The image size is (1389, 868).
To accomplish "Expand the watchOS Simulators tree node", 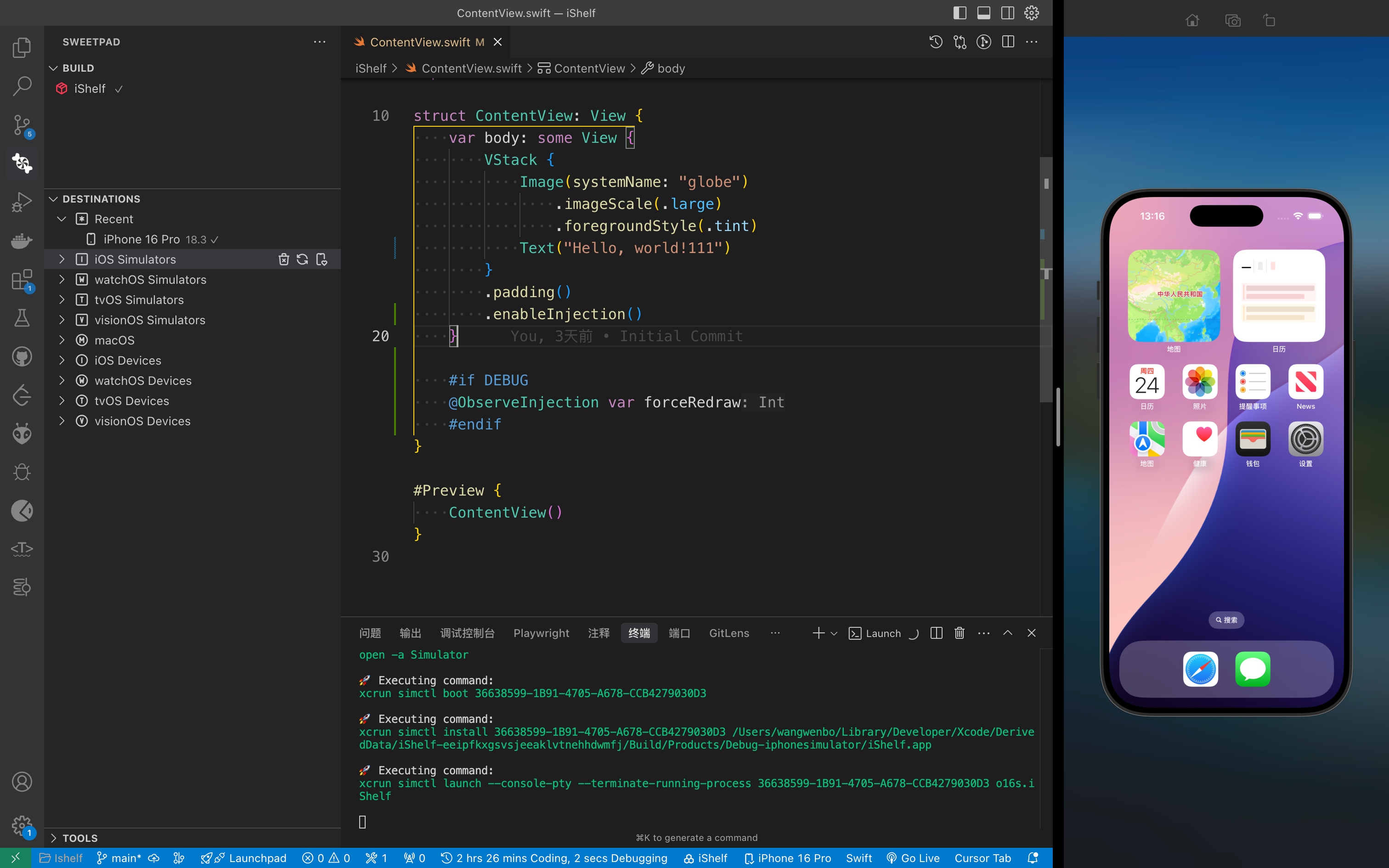I will tap(62, 280).
